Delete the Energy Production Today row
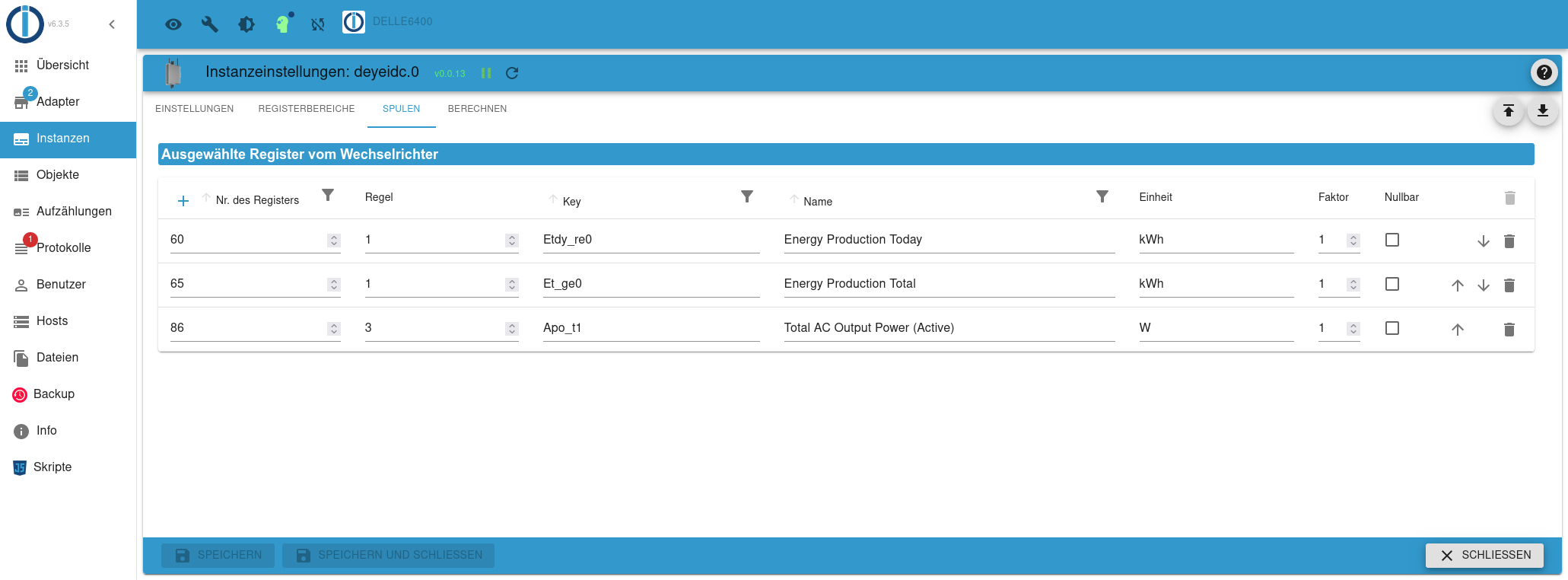The height and width of the screenshot is (580, 1568). [x=1509, y=241]
